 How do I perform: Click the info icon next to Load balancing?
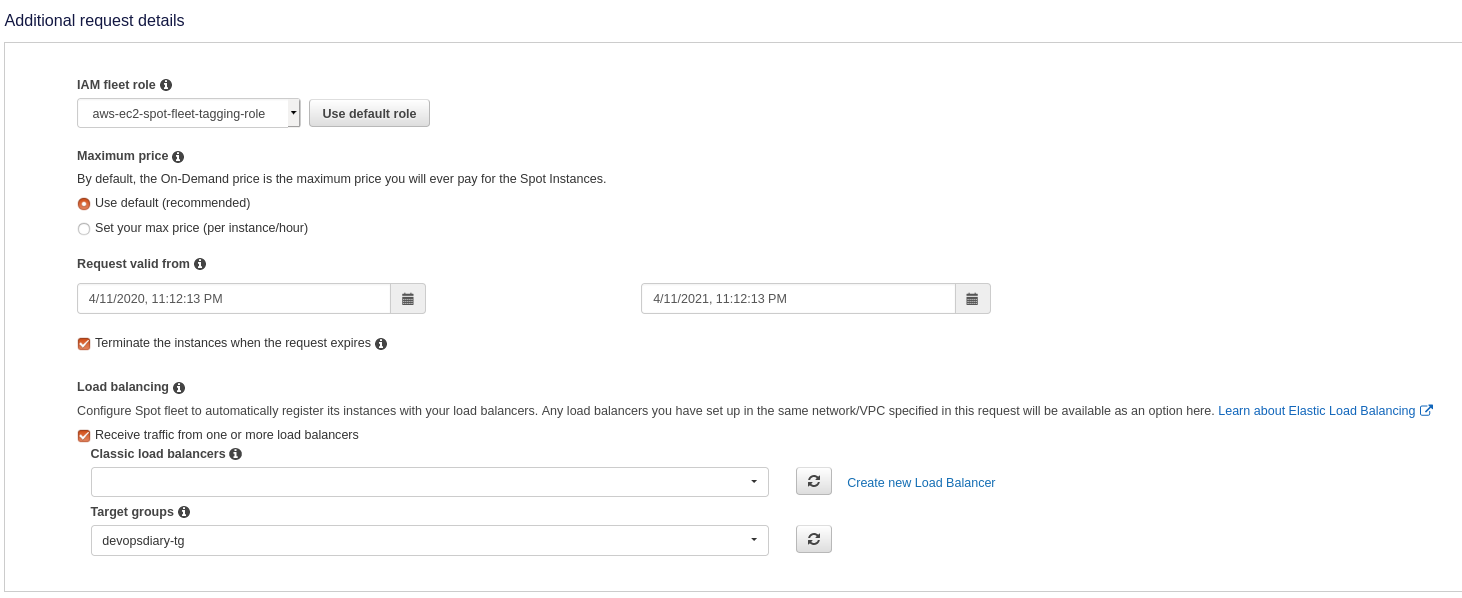179,388
